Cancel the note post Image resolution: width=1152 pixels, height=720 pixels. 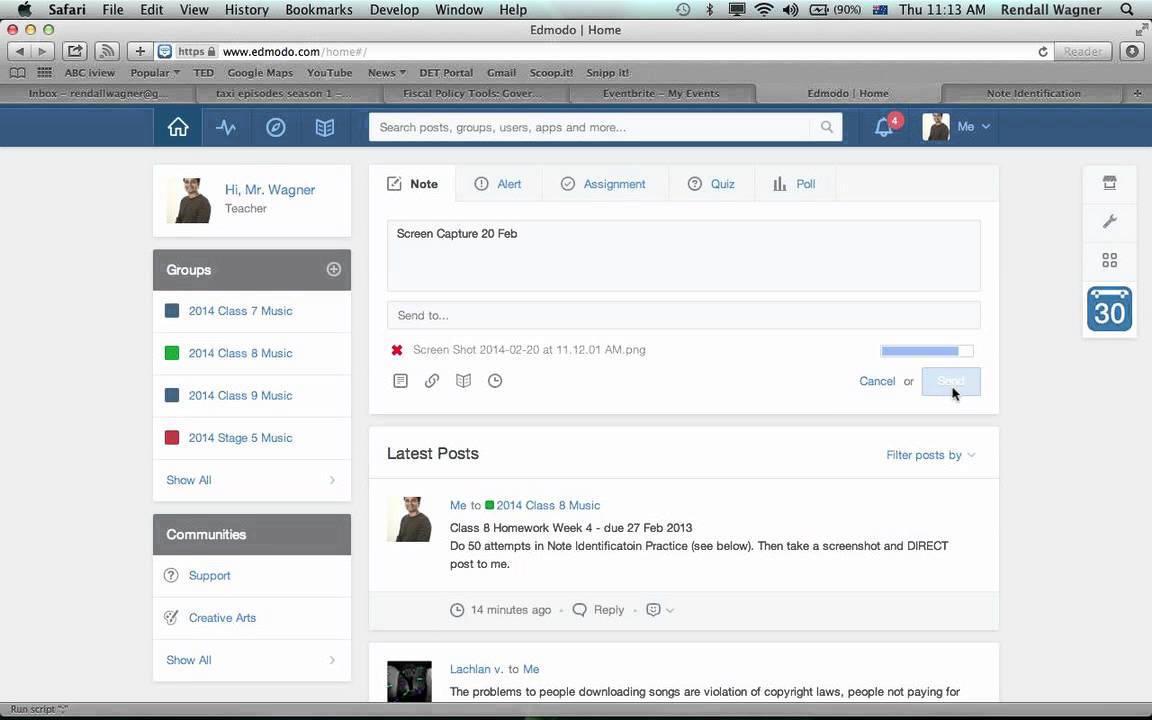point(877,381)
